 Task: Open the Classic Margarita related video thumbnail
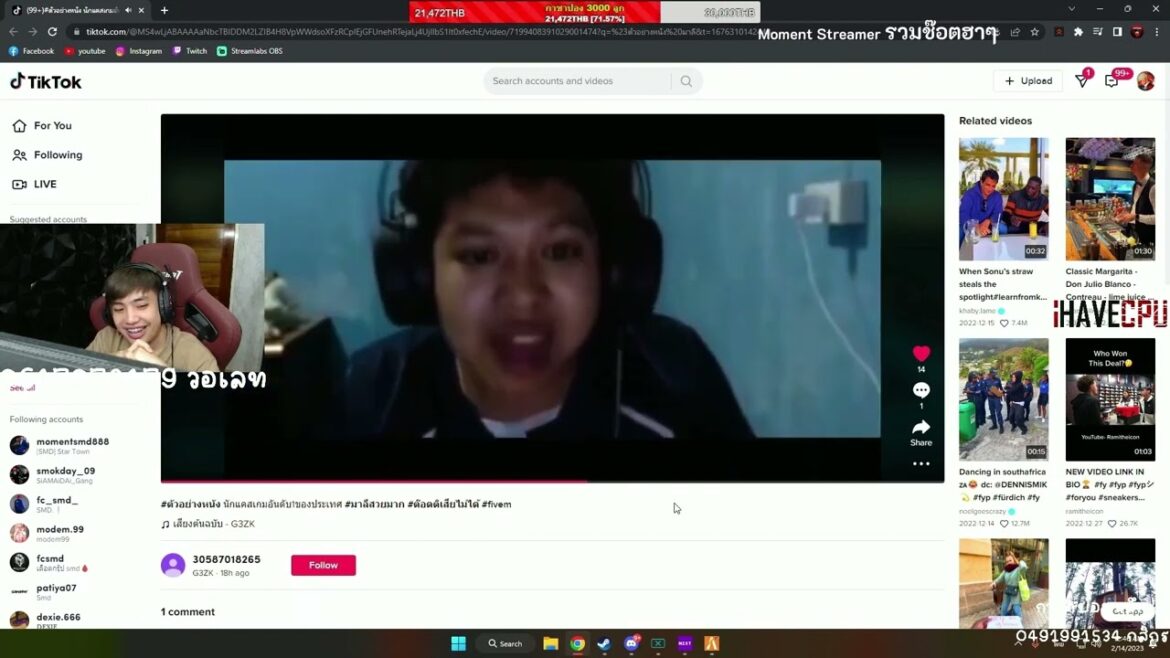[x=1110, y=199]
